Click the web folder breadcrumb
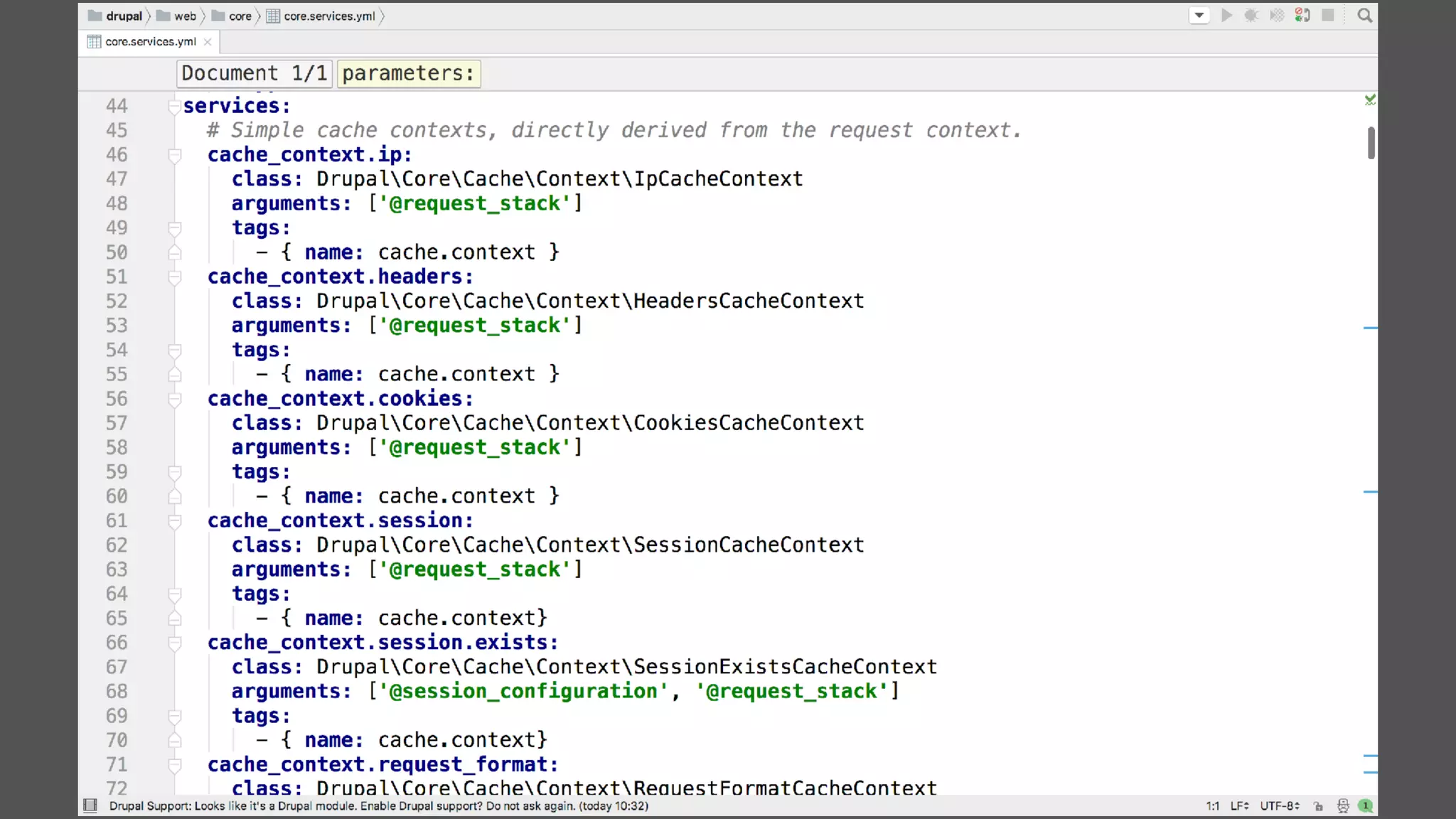Screen dimensions: 1456x819 tap(185, 16)
